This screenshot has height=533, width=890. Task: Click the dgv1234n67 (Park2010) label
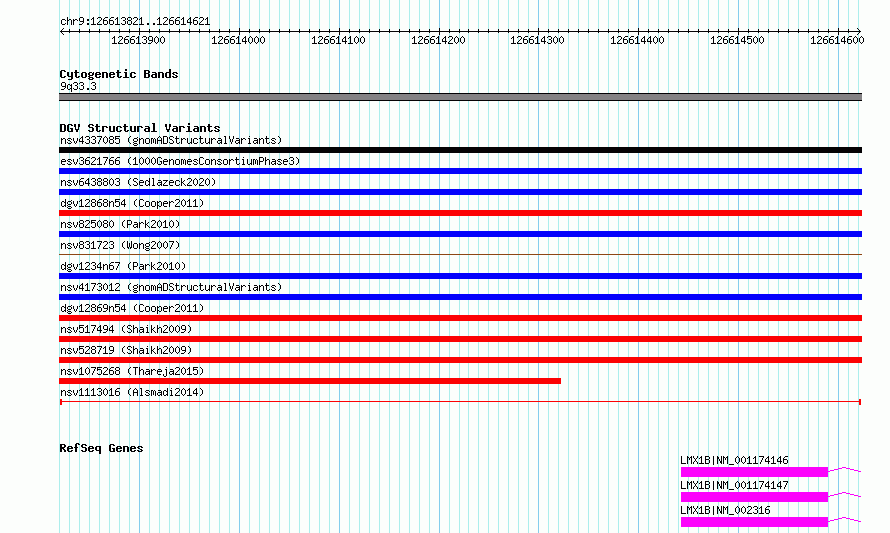(123, 266)
